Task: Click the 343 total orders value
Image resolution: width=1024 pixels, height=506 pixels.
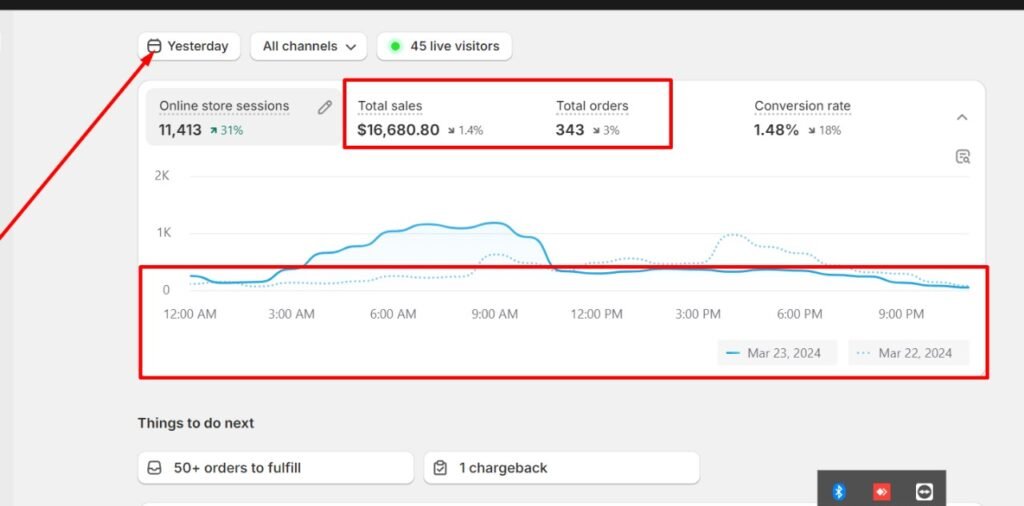Action: pos(570,130)
